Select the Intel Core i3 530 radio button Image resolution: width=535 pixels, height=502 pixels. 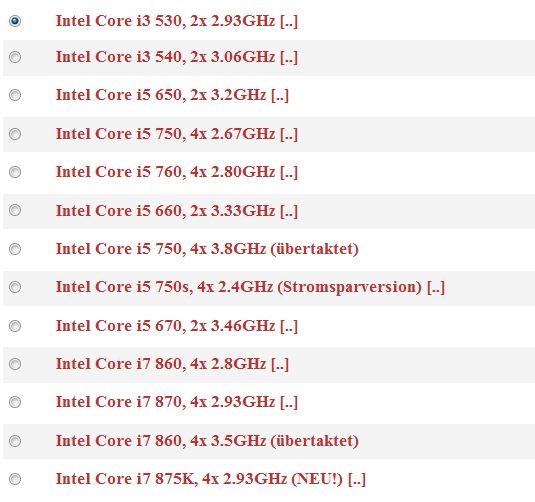pos(15,21)
